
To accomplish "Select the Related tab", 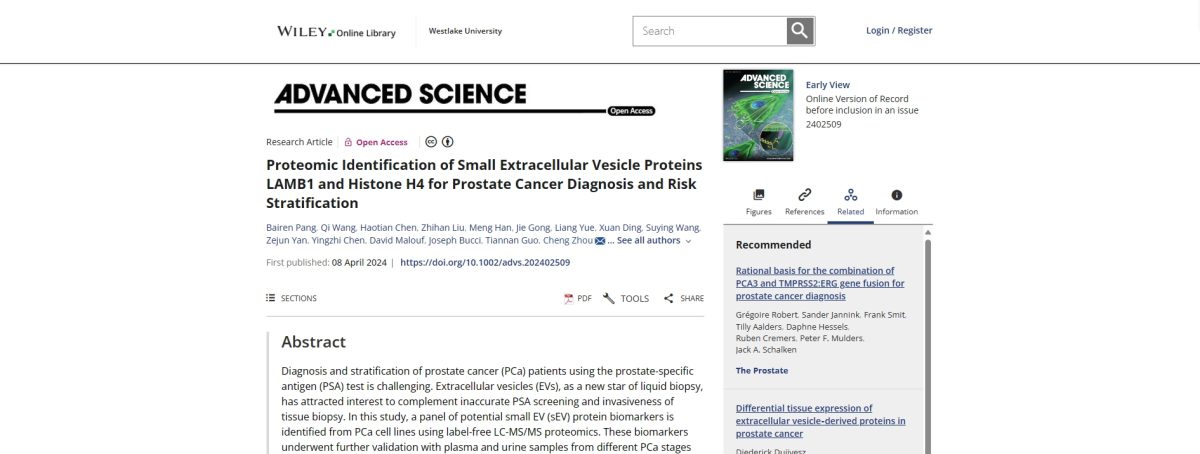I will [x=850, y=201].
